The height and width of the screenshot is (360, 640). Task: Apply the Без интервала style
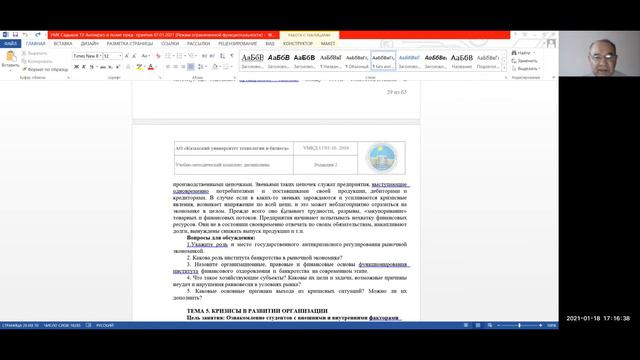coord(383,61)
